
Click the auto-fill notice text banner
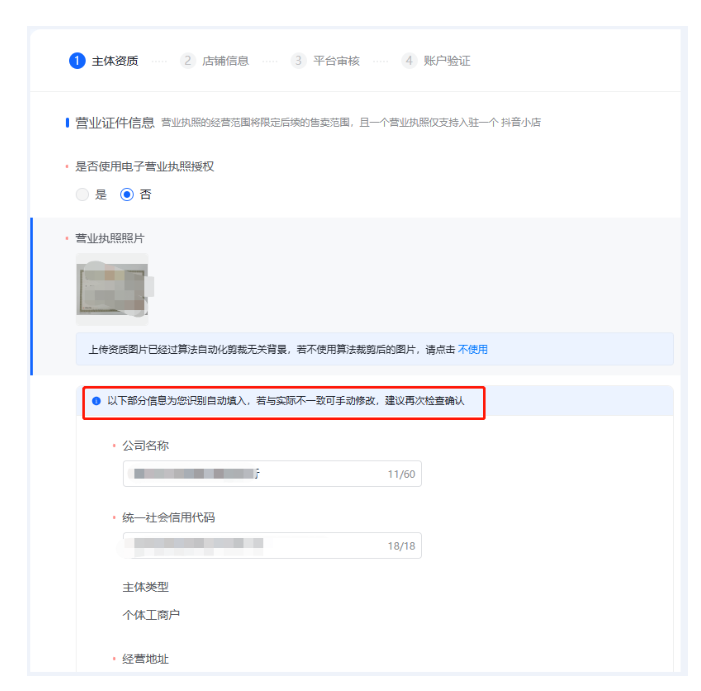click(x=286, y=401)
